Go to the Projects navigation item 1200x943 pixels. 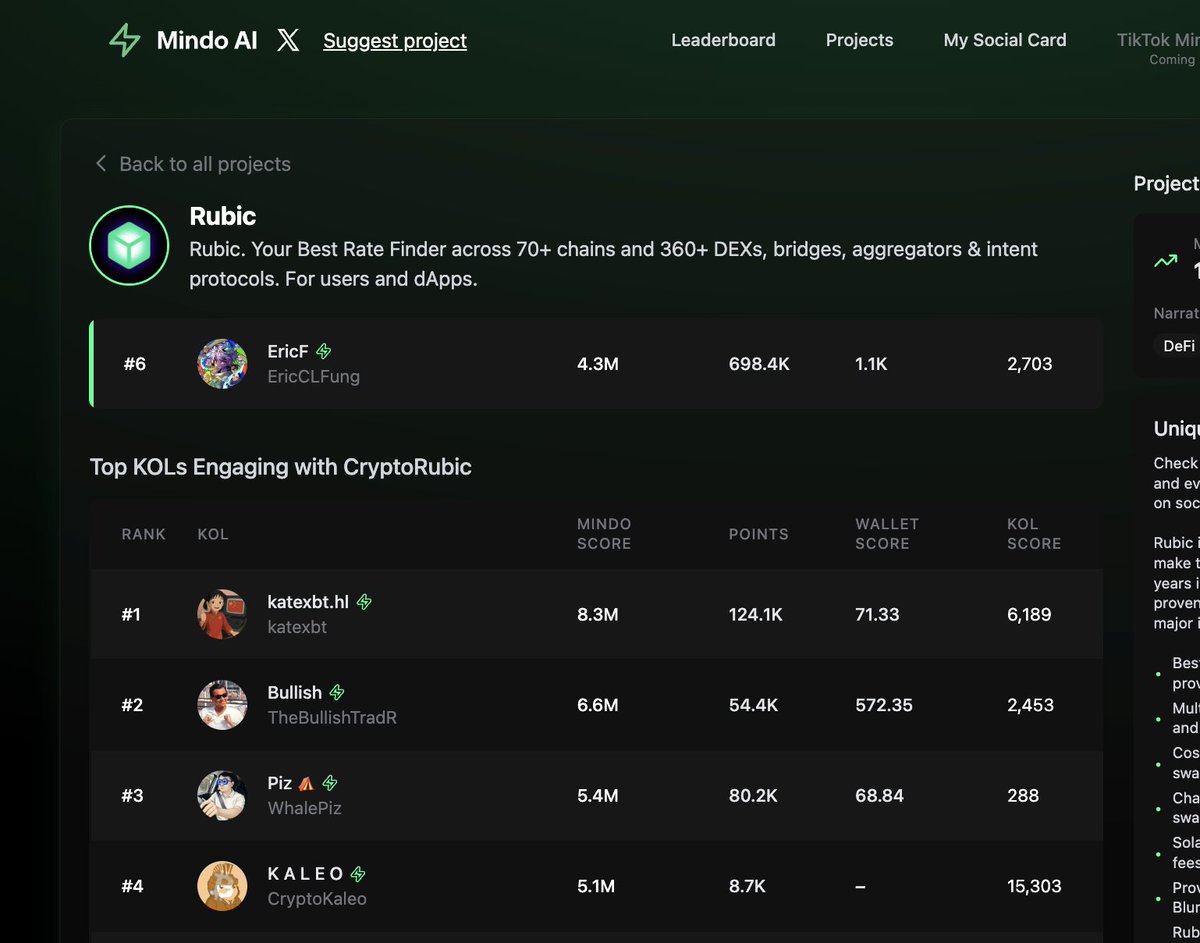coord(859,40)
